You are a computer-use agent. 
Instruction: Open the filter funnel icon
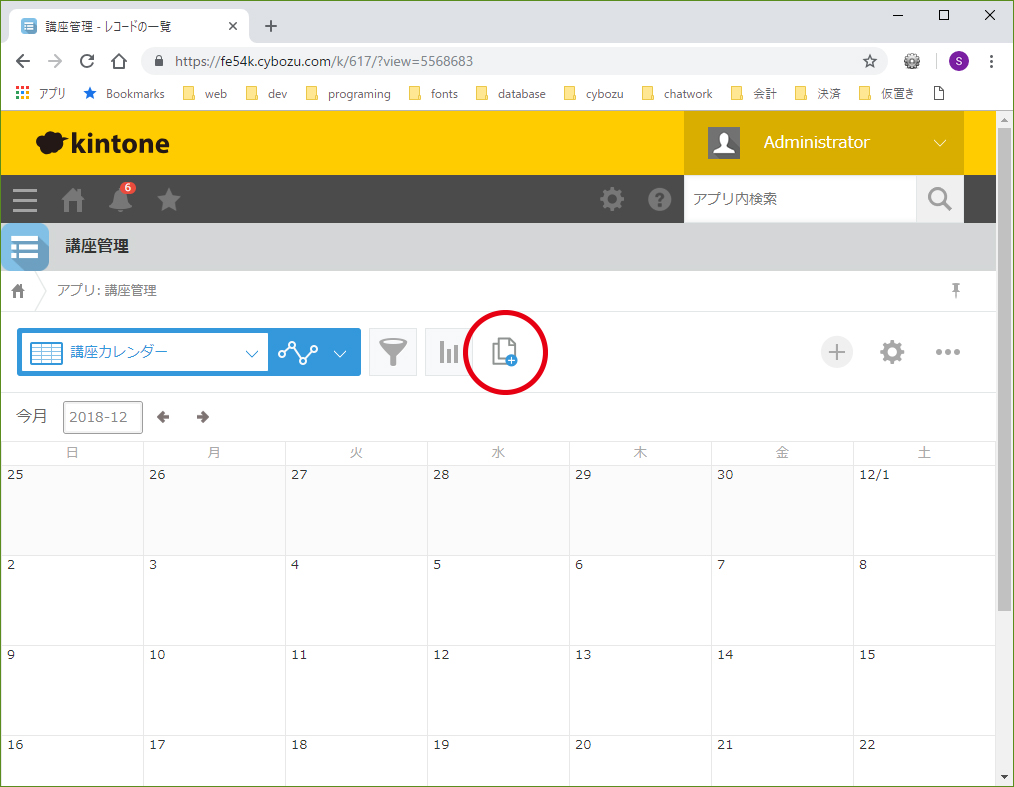[393, 352]
